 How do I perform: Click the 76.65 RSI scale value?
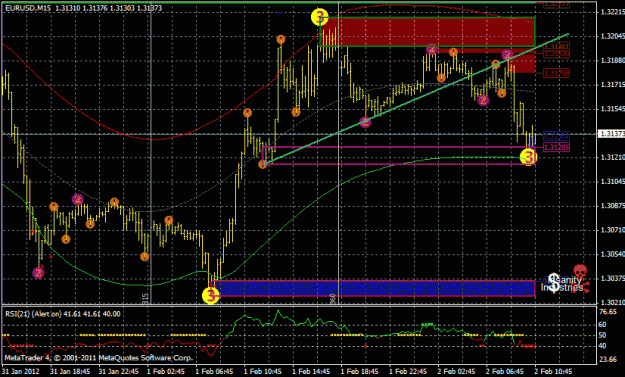pyautogui.click(x=608, y=312)
